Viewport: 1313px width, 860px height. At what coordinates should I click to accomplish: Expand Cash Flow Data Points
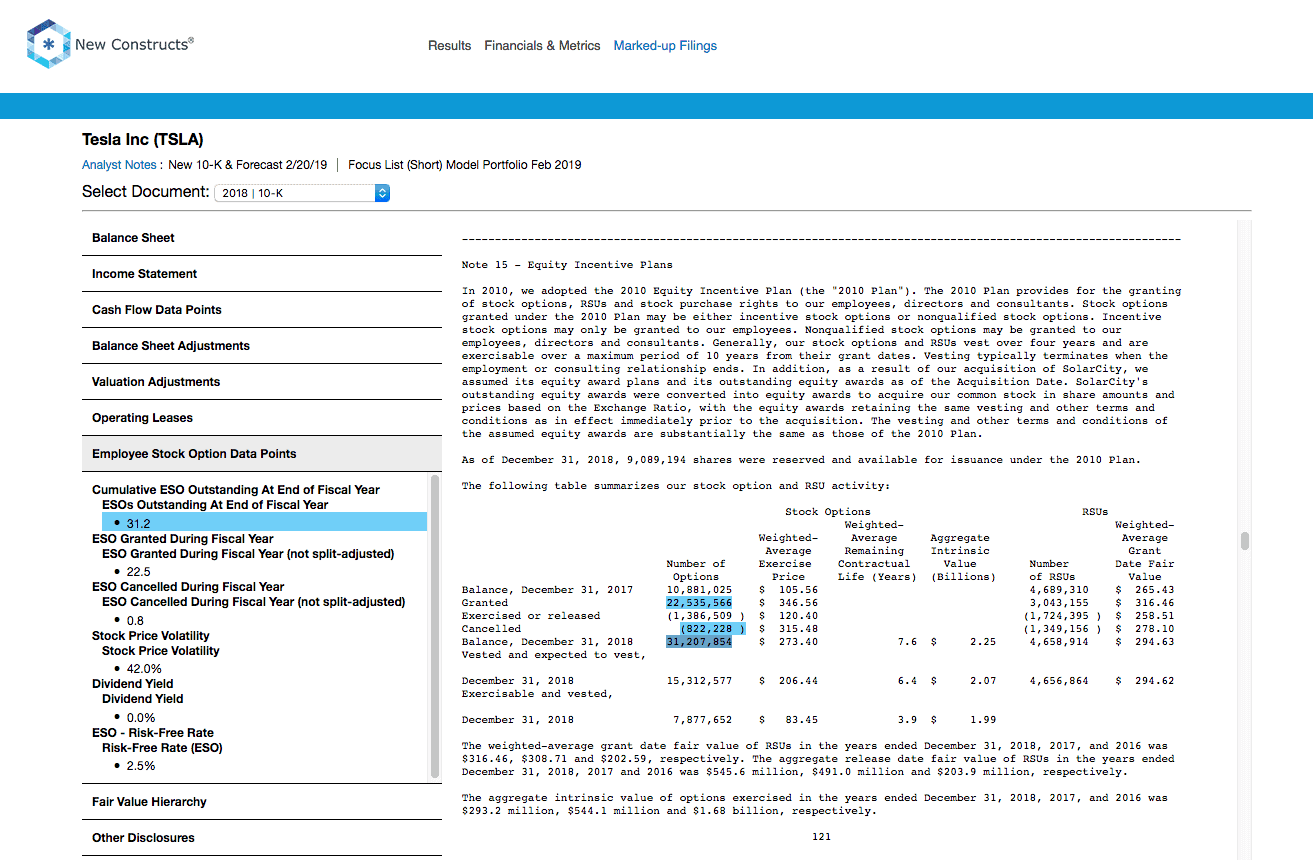coord(262,310)
